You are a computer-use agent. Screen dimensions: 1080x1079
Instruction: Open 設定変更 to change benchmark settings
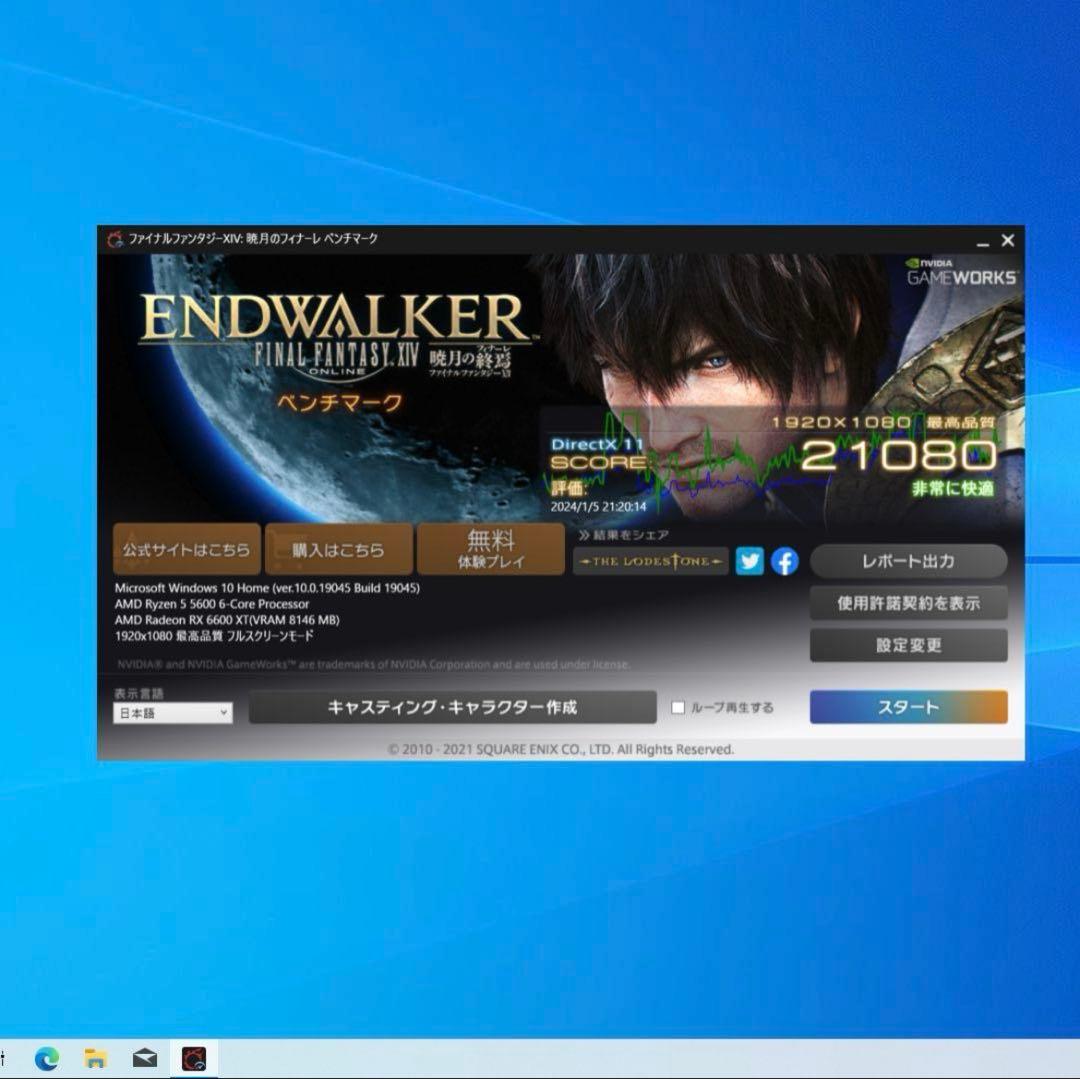pyautogui.click(x=908, y=645)
